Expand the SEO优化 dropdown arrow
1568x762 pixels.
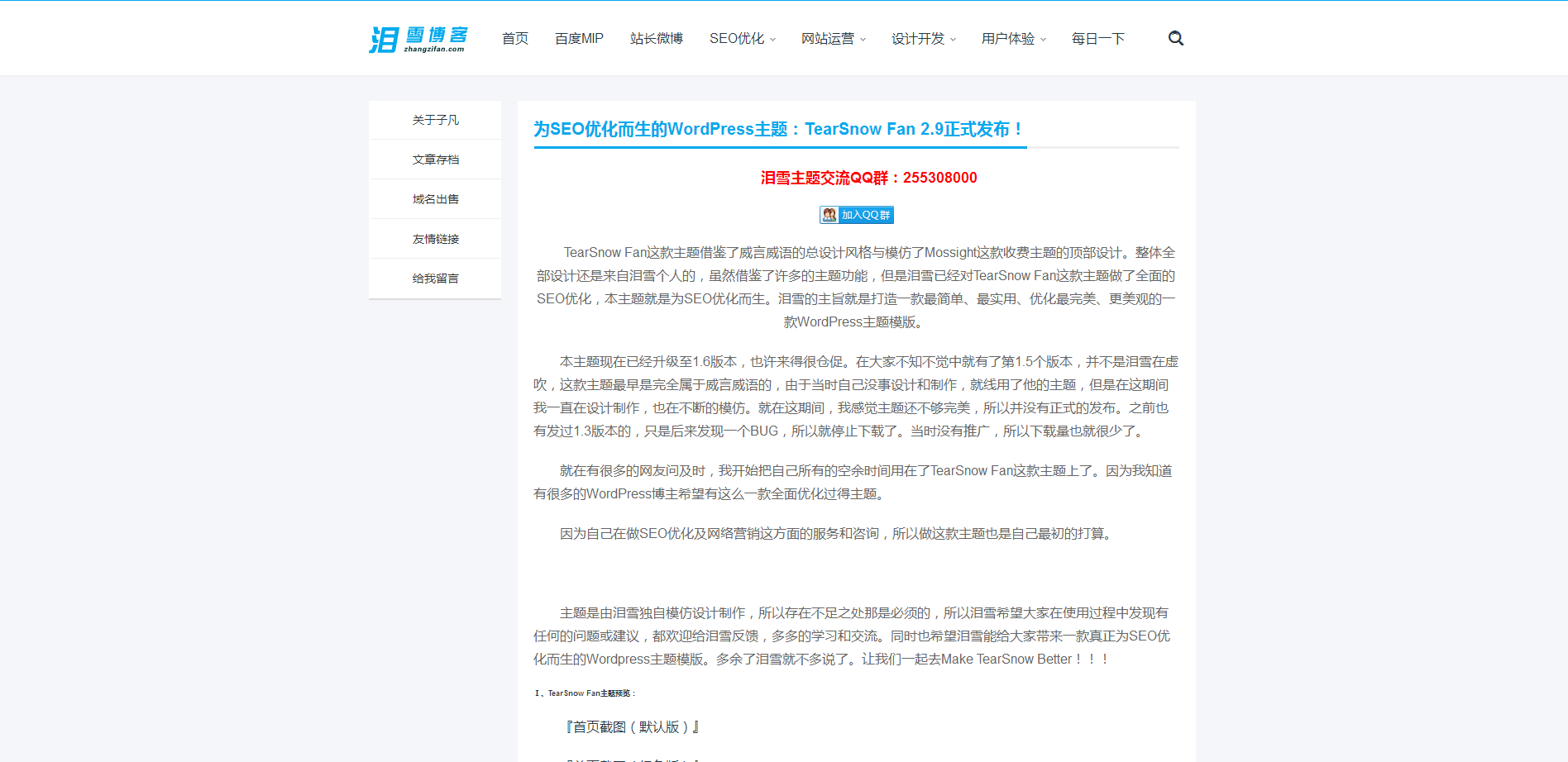[773, 40]
